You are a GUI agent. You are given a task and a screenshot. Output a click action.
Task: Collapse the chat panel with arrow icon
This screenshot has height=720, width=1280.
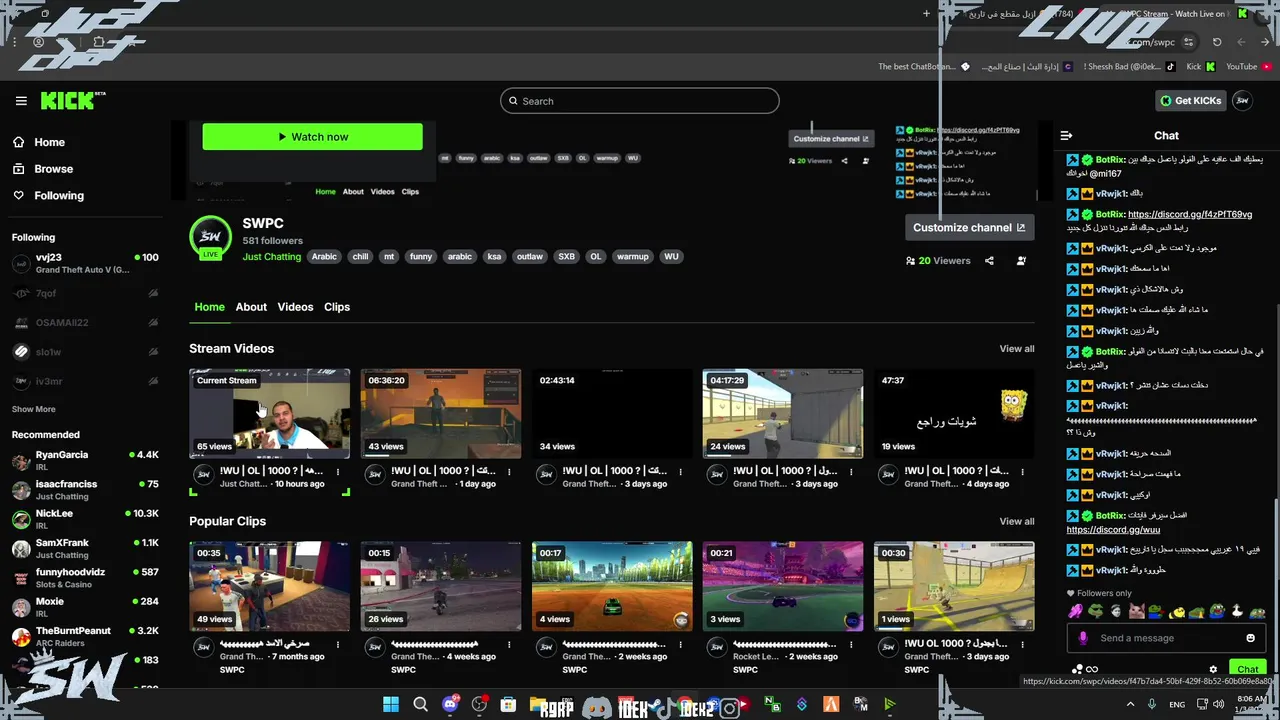(x=1067, y=135)
